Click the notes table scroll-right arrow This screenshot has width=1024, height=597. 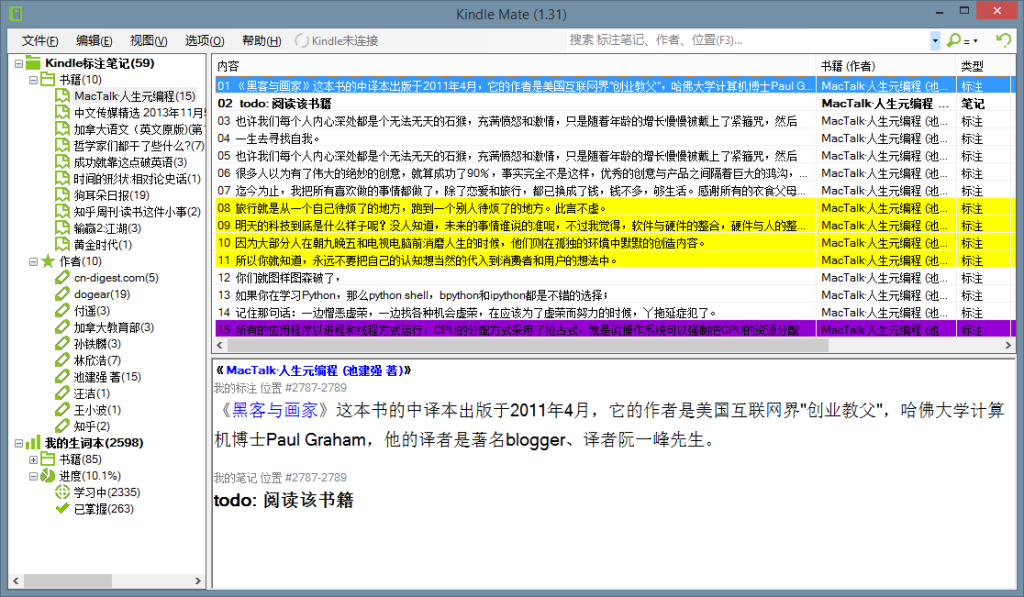point(1008,345)
